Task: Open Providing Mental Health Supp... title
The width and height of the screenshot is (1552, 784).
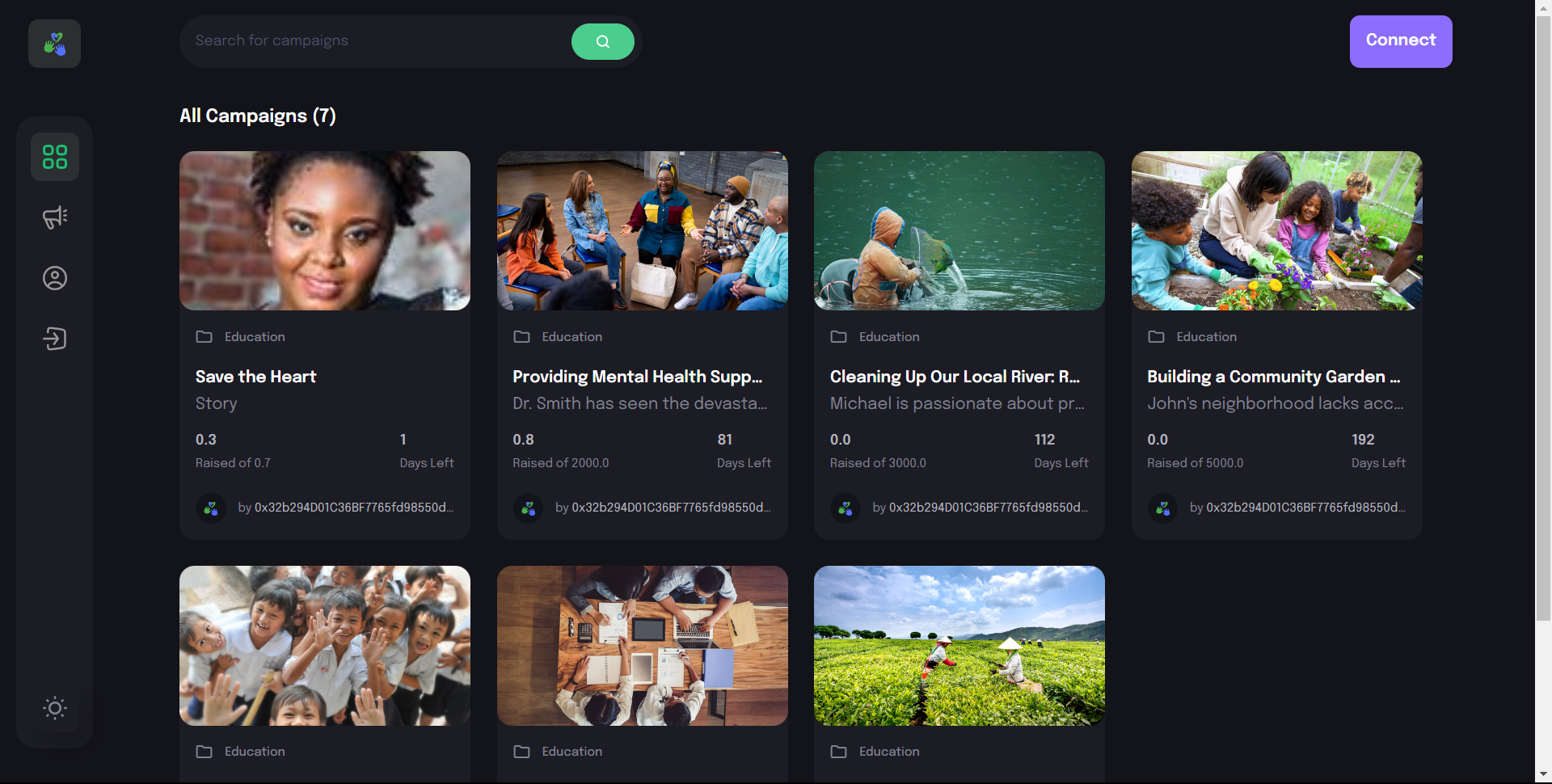Action: coord(638,377)
